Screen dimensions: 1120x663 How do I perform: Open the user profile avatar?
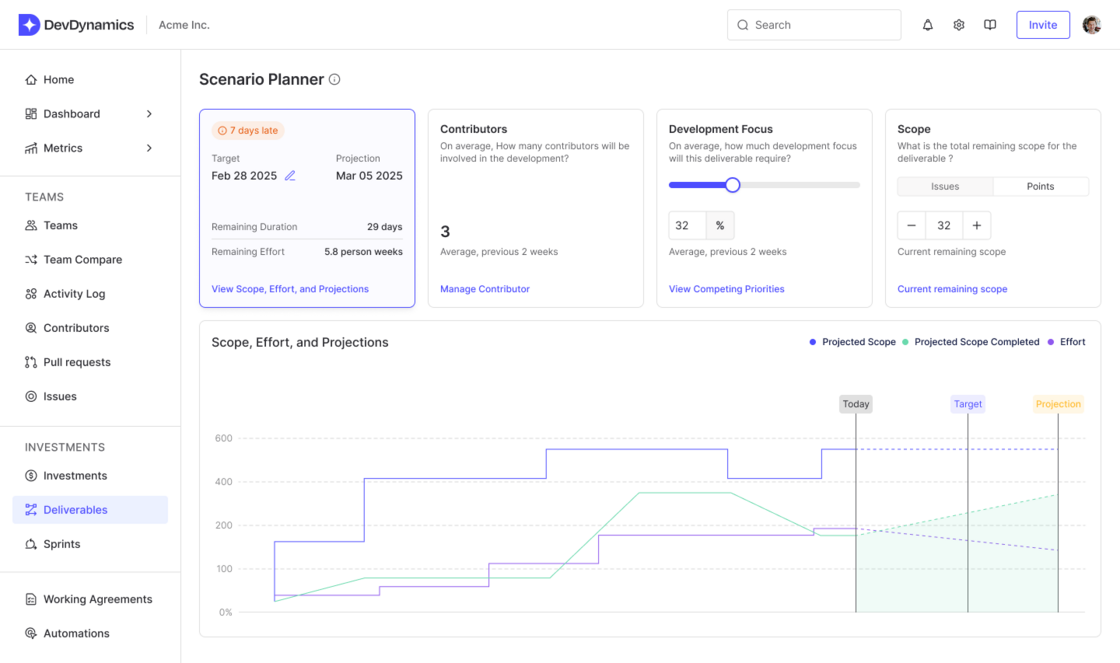(1091, 25)
